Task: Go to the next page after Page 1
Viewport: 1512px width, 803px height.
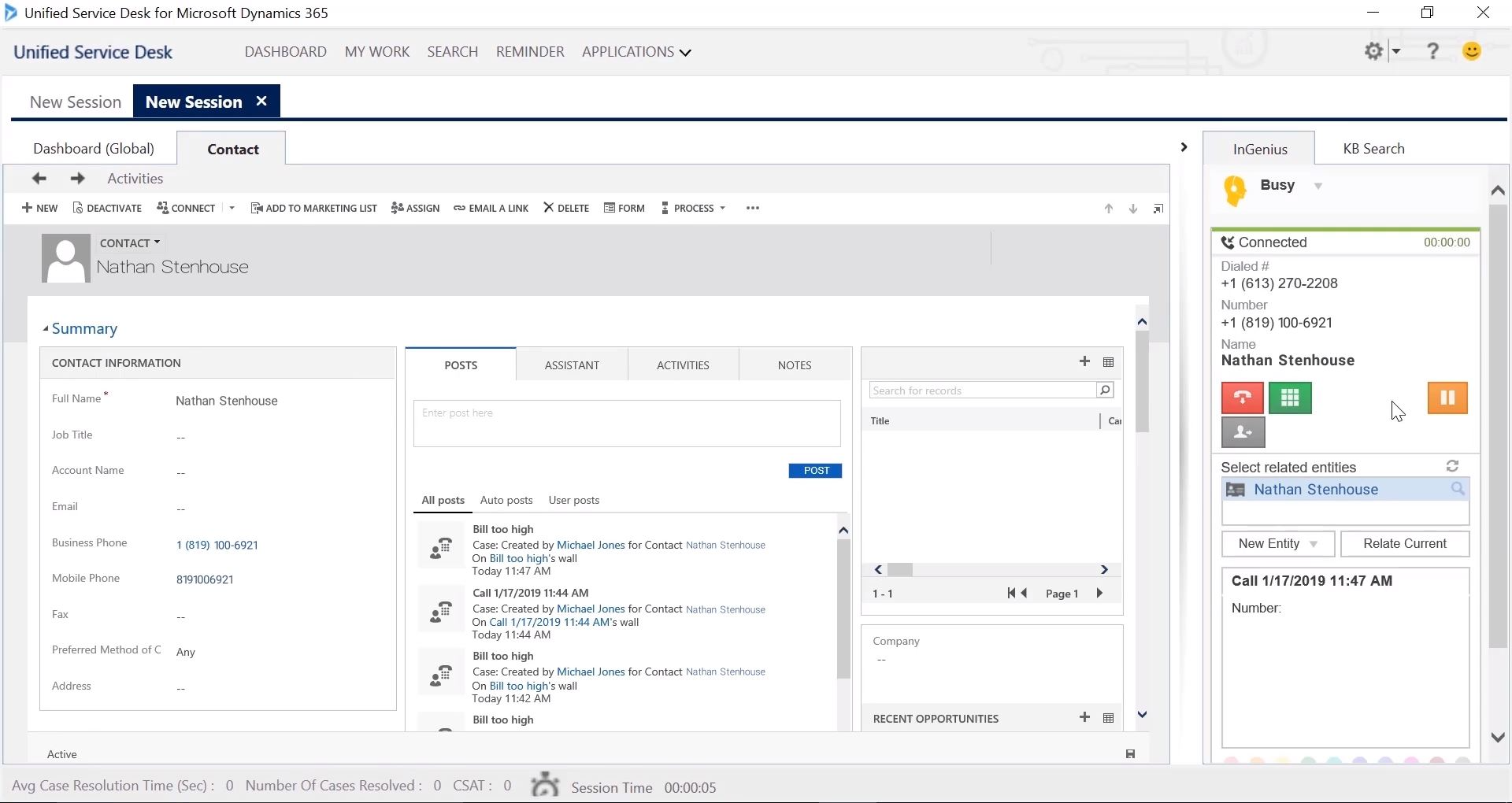Action: (1099, 593)
